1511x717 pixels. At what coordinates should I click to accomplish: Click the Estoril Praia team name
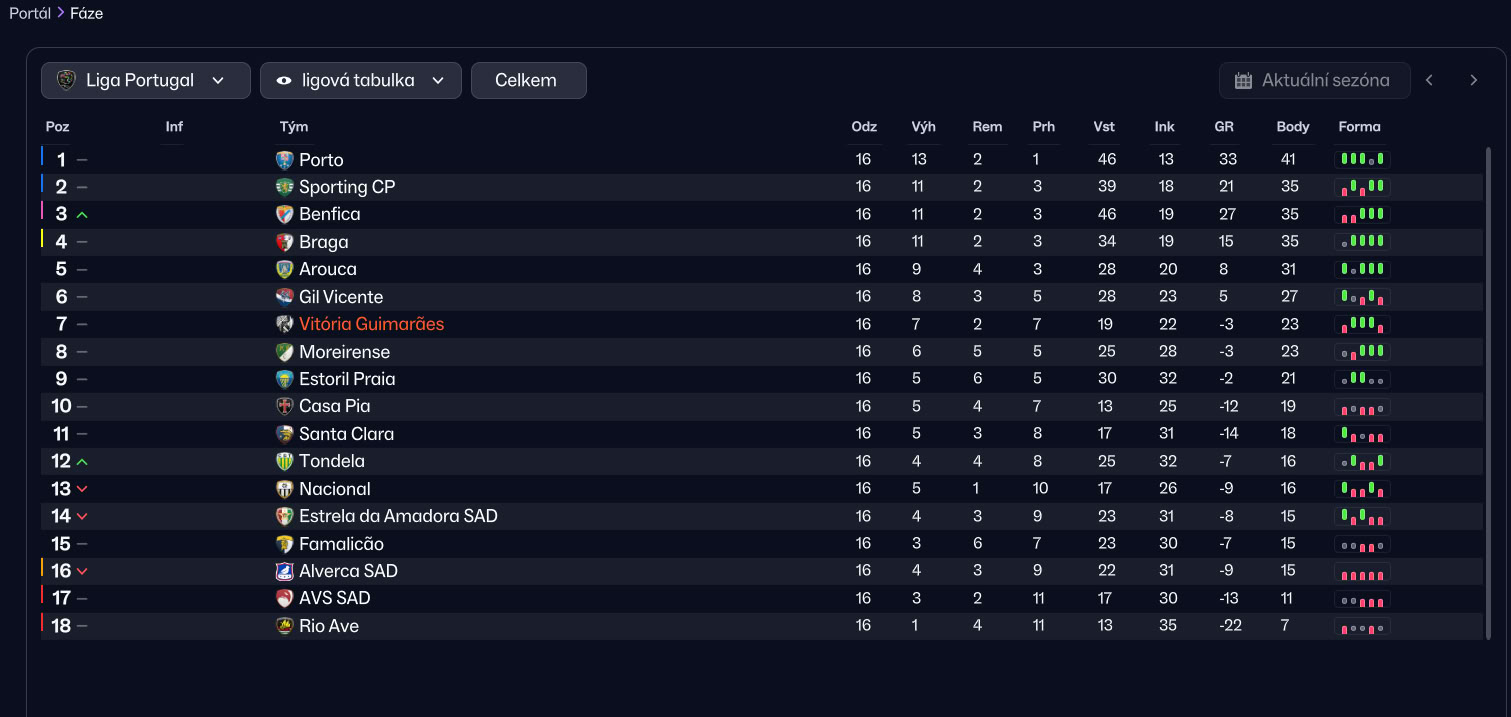pyautogui.click(x=347, y=379)
